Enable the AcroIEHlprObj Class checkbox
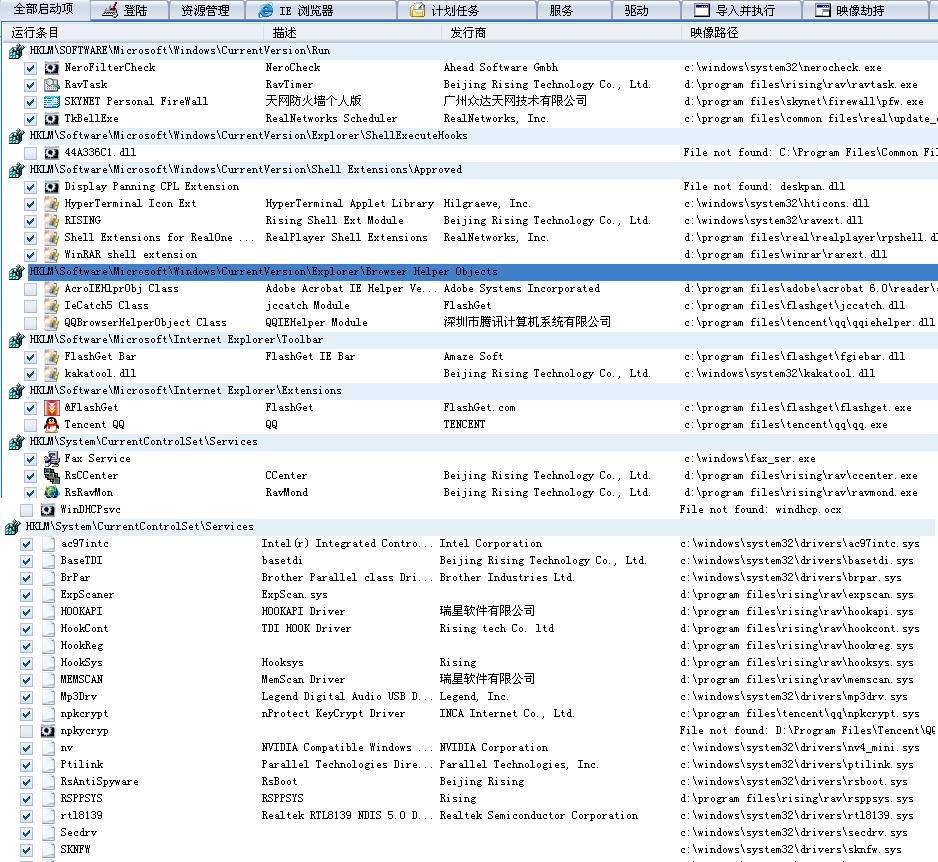Viewport: 938px width, 862px height. [31, 289]
